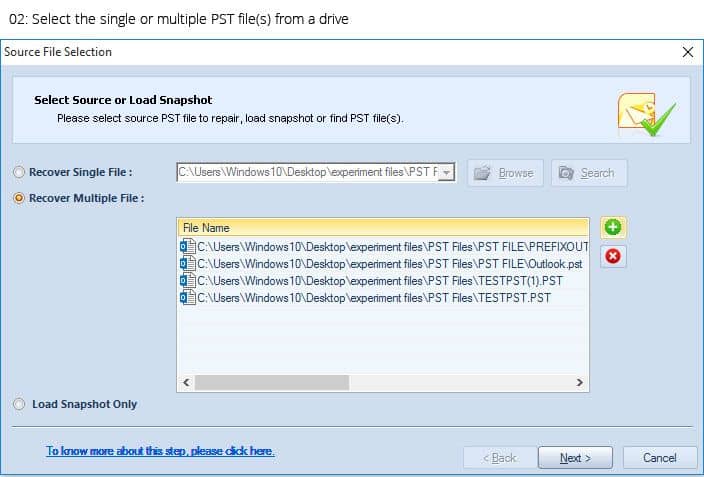Click the Next button
This screenshot has height=477, width=704.
[x=575, y=458]
